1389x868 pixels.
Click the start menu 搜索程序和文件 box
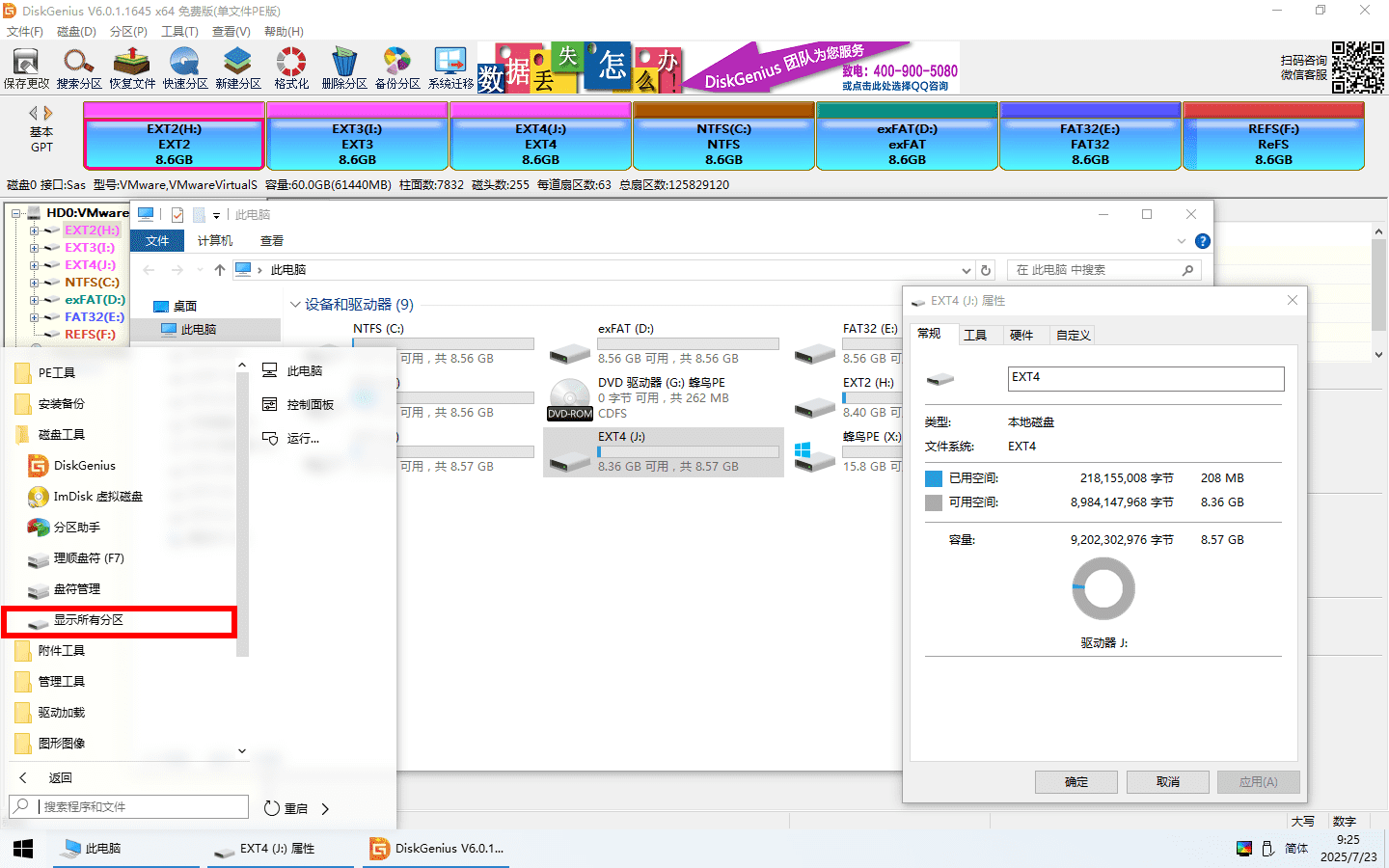(x=129, y=807)
